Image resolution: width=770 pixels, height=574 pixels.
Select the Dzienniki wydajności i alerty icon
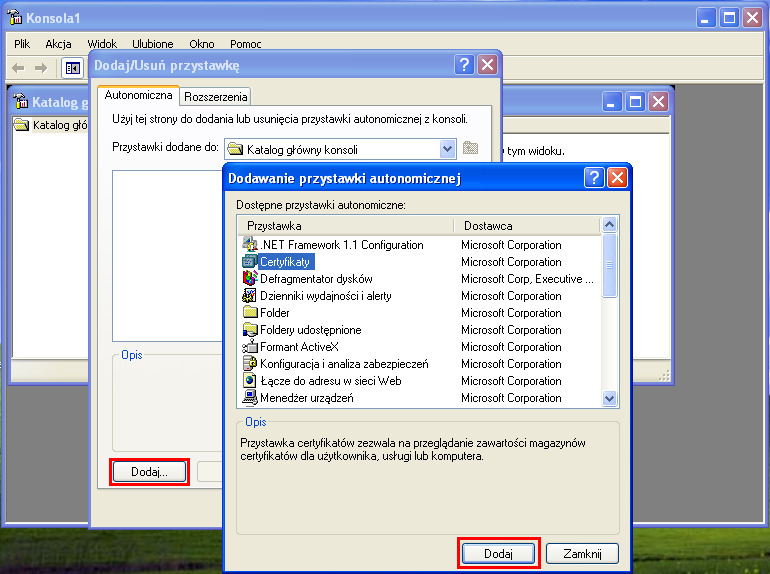pyautogui.click(x=249, y=295)
